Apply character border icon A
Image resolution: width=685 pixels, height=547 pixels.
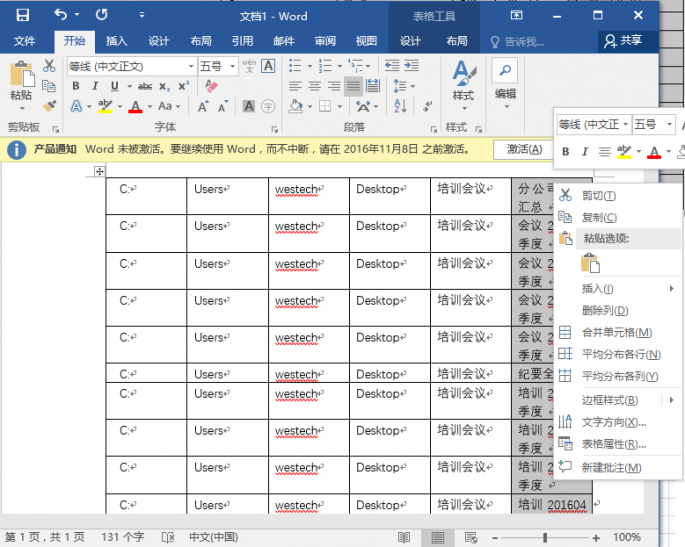(268, 66)
